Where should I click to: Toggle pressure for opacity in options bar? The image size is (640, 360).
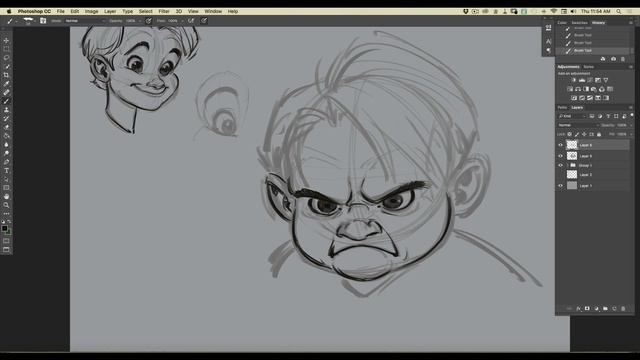coord(149,20)
